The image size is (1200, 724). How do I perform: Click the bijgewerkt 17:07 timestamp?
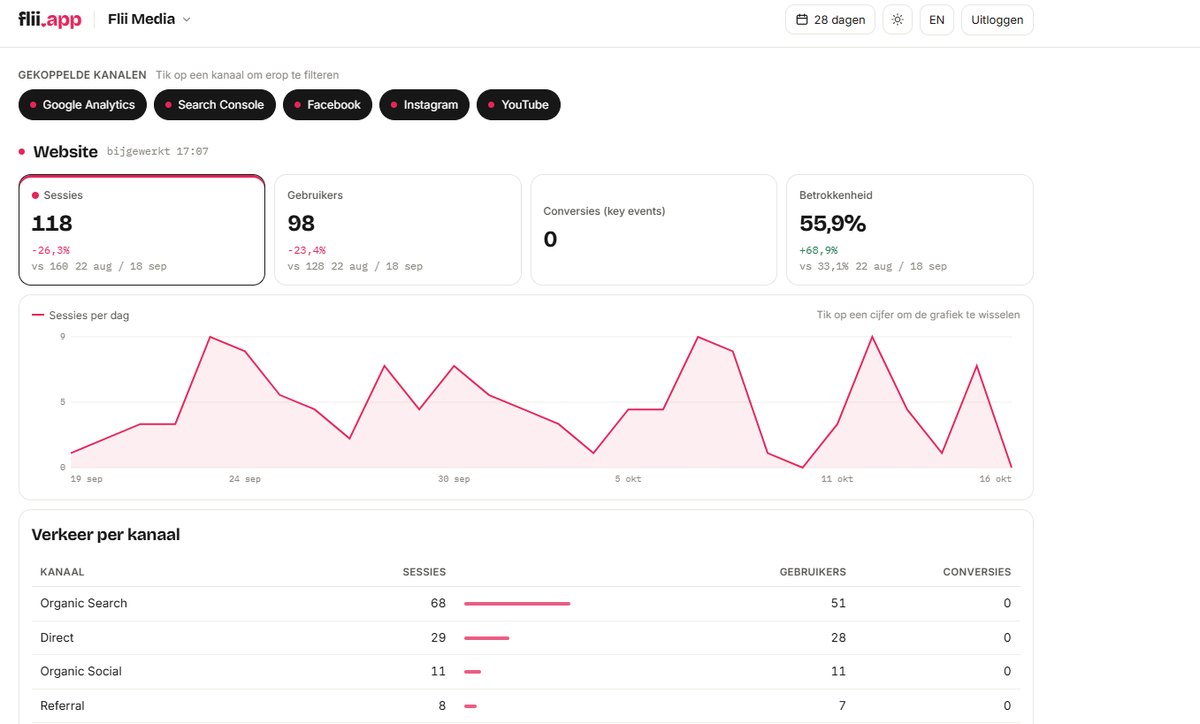158,152
